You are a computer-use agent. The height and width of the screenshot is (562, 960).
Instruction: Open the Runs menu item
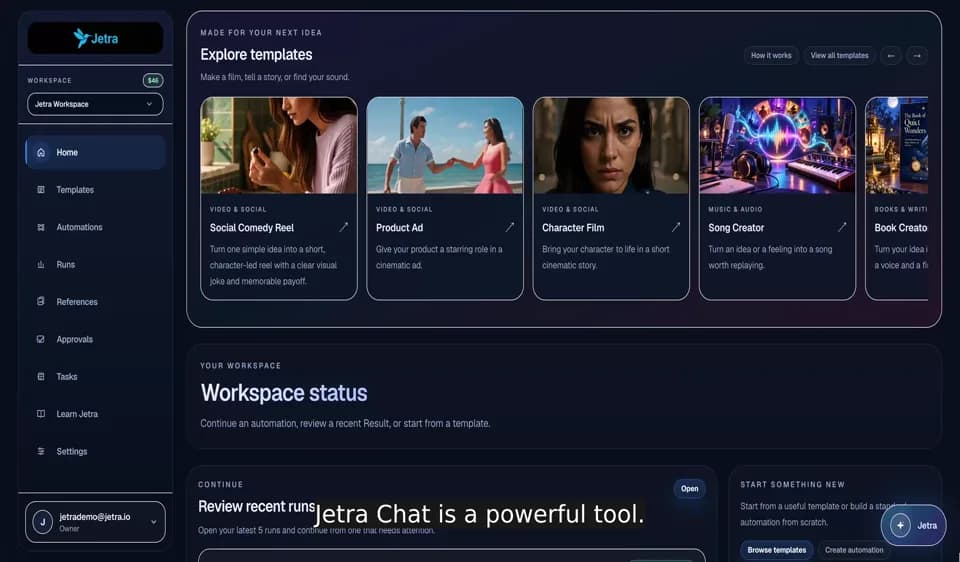click(96, 264)
